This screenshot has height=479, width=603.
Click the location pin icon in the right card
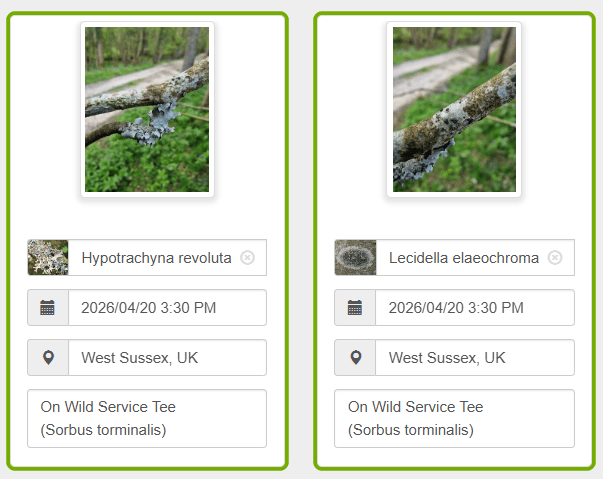[x=355, y=358]
